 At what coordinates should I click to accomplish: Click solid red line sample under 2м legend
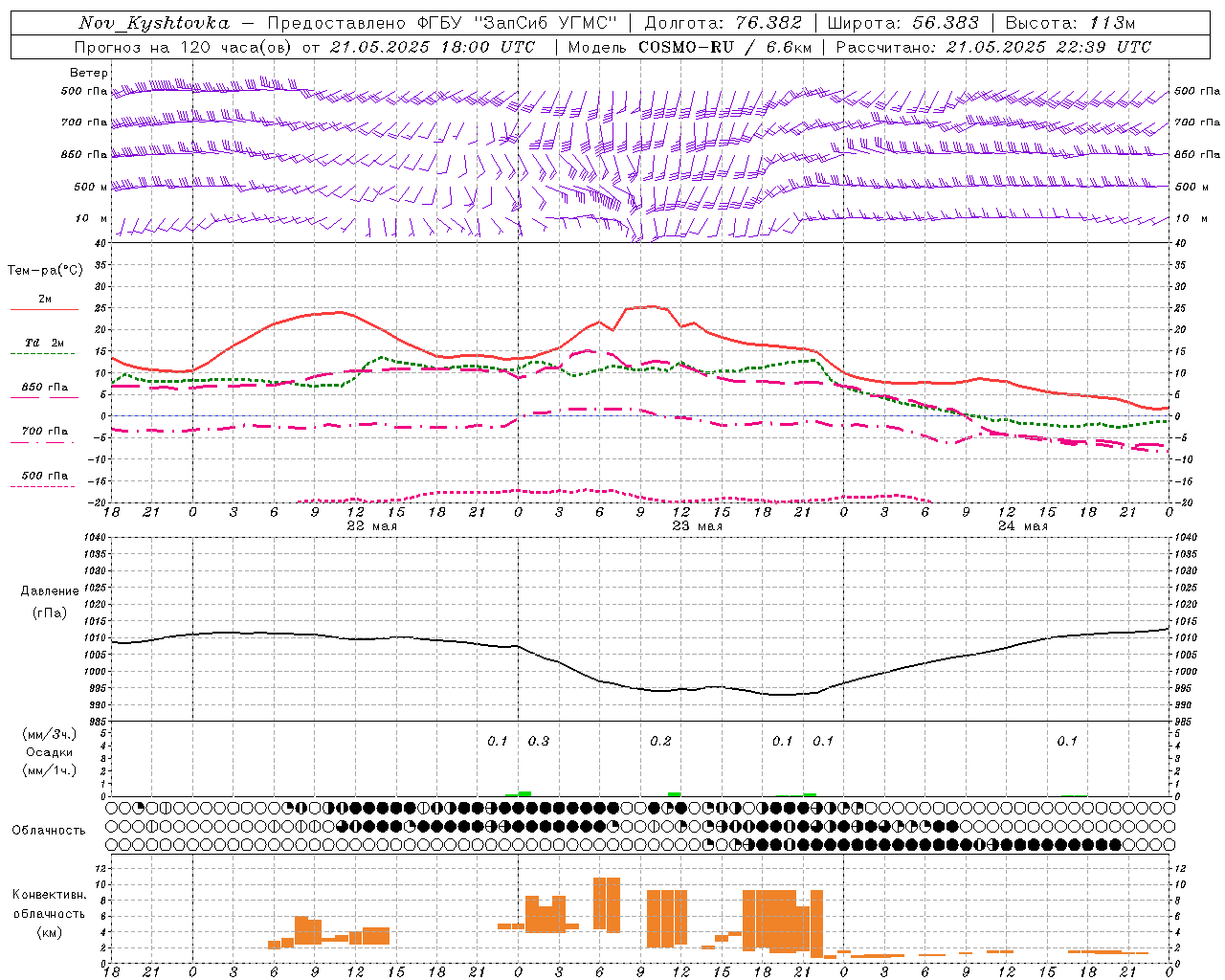(44, 309)
